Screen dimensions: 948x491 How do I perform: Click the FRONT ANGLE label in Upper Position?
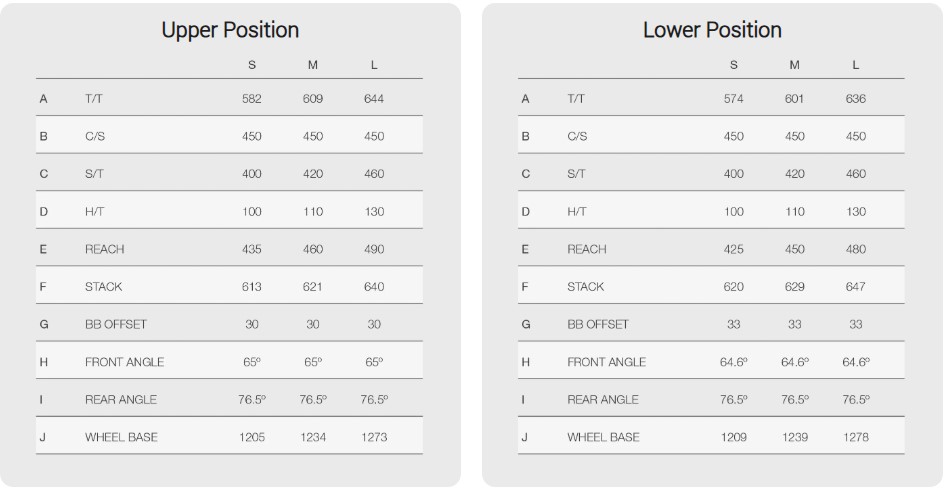[124, 362]
